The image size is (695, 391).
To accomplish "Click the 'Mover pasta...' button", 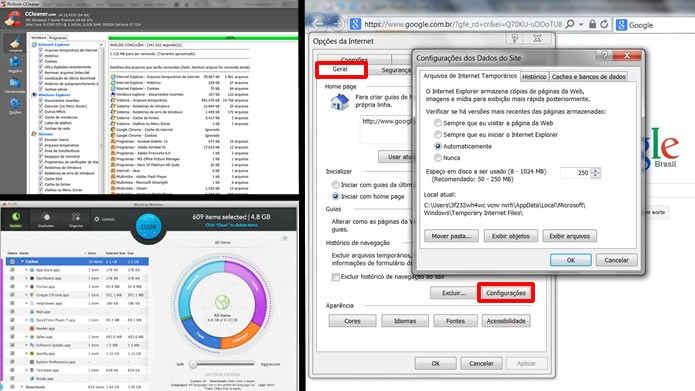I will 451,236.
